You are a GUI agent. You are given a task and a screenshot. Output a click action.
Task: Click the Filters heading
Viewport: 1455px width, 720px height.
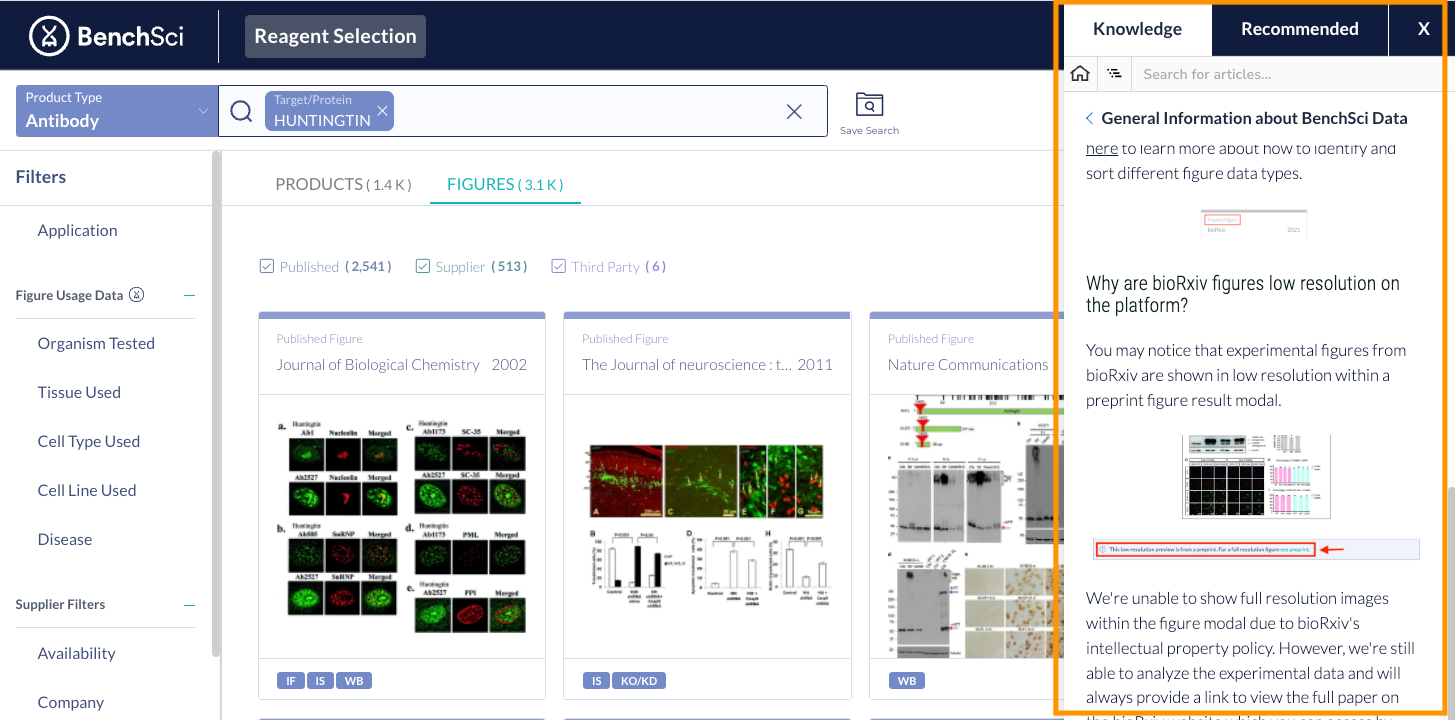41,177
